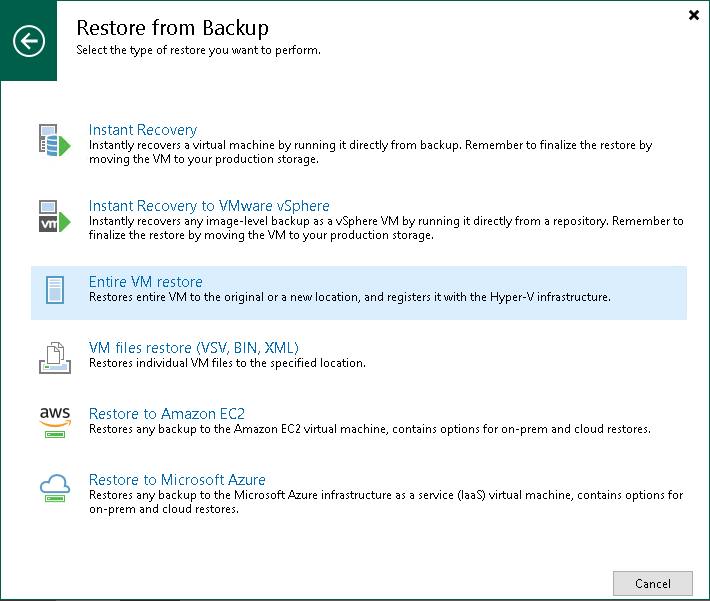Click the Amazon EC2 virtual machine description
The height and width of the screenshot is (601, 710).
click(x=369, y=429)
